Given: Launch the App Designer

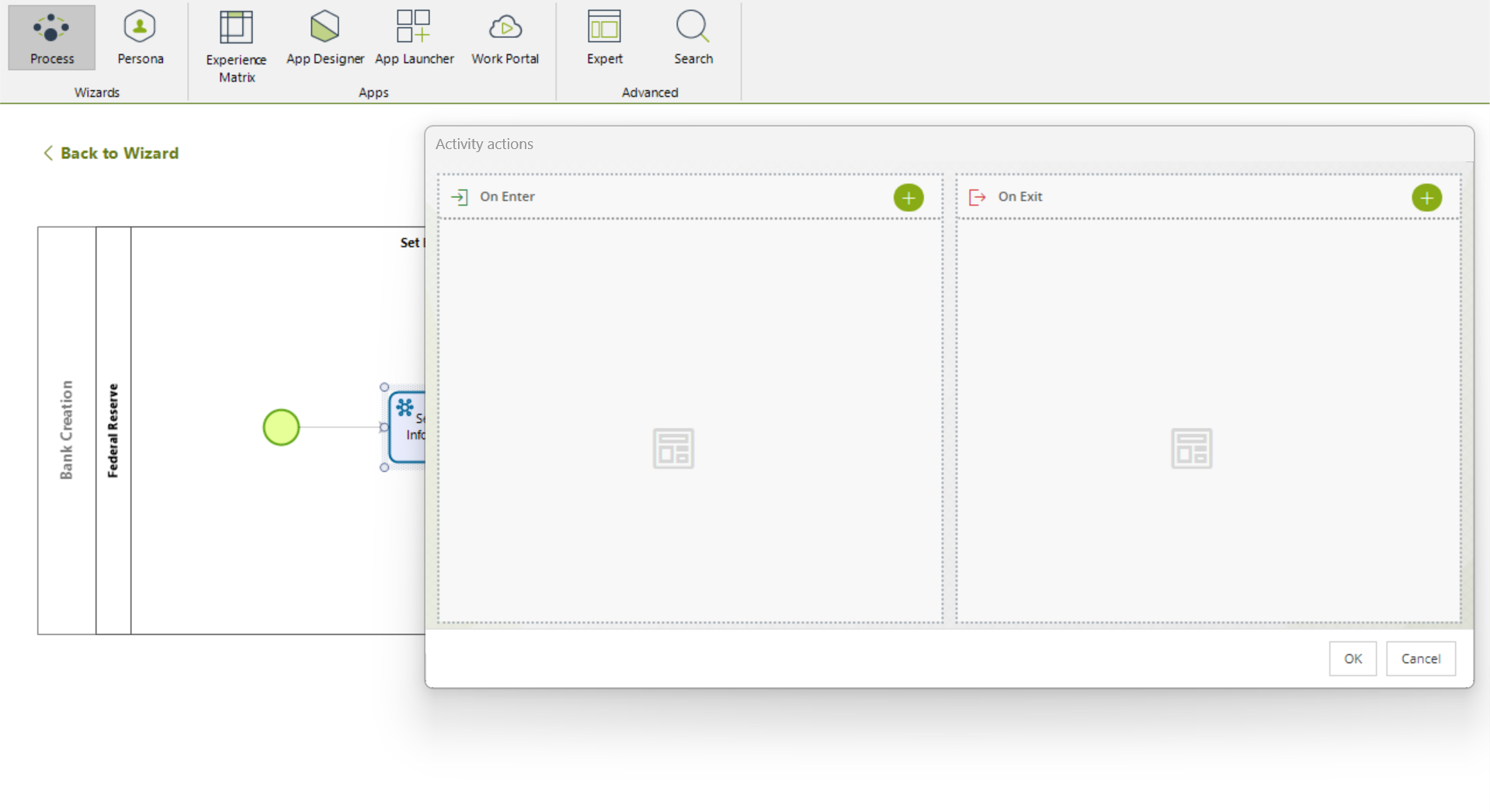Looking at the screenshot, I should point(325,38).
